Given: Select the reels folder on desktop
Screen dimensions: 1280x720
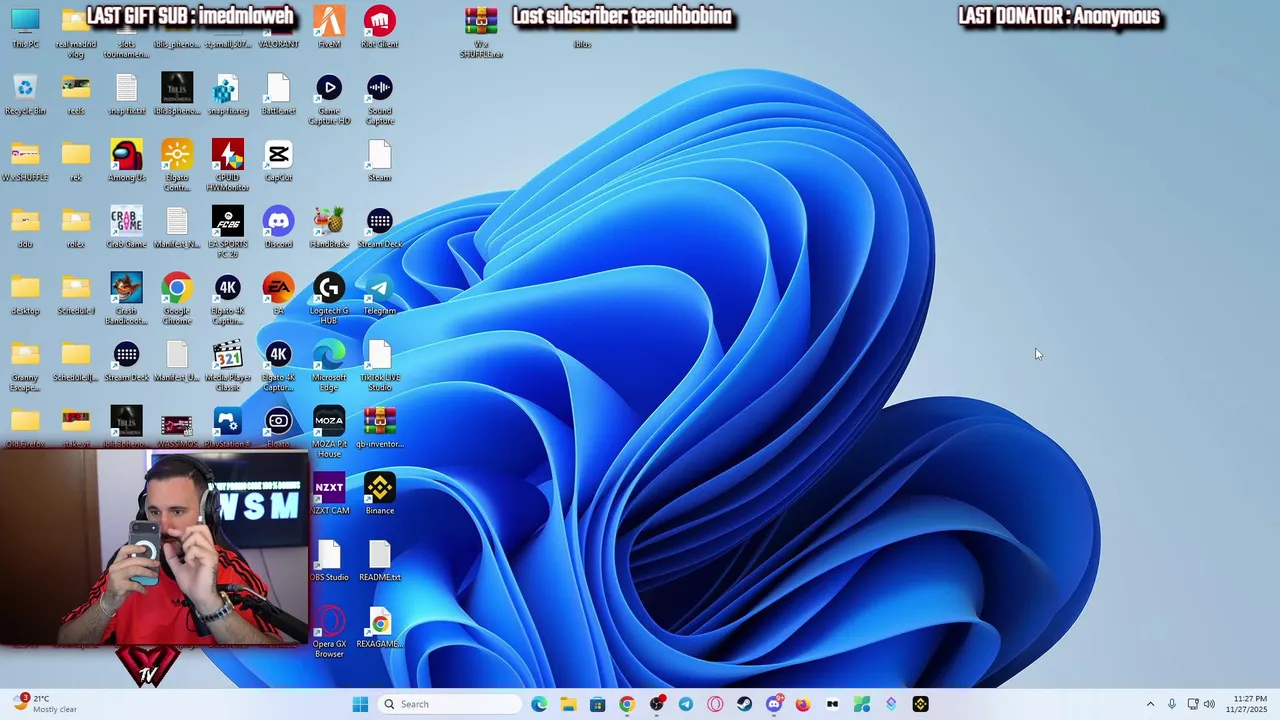Looking at the screenshot, I should click(76, 96).
